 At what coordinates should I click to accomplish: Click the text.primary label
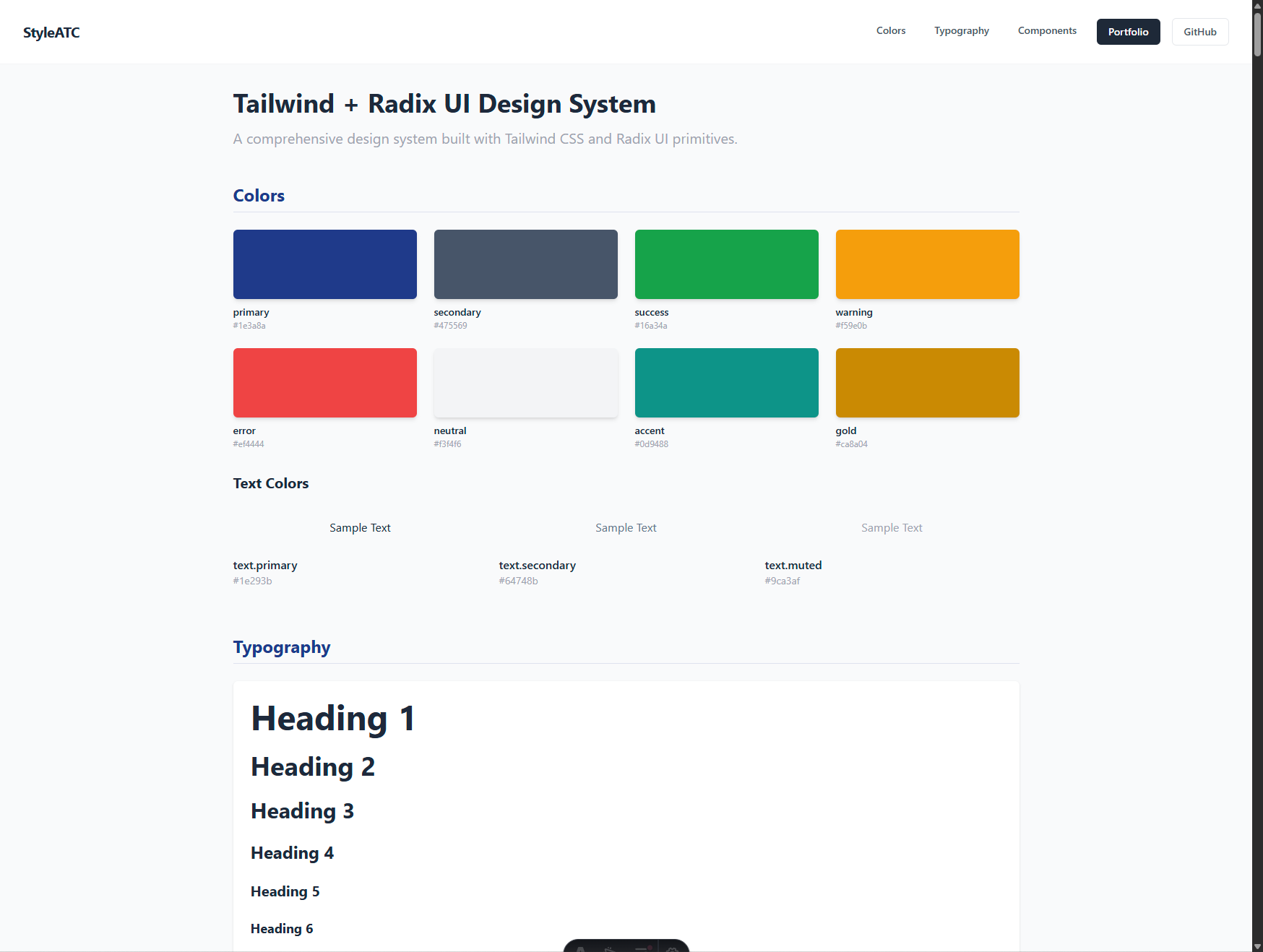[265, 566]
